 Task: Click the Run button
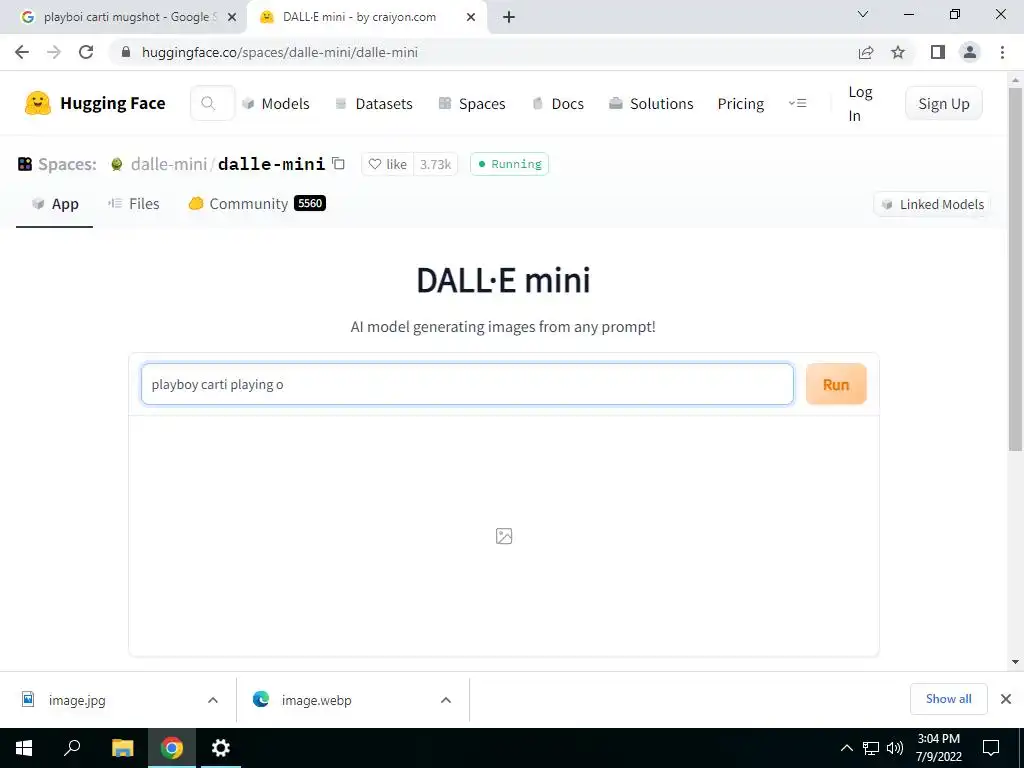[x=836, y=384]
